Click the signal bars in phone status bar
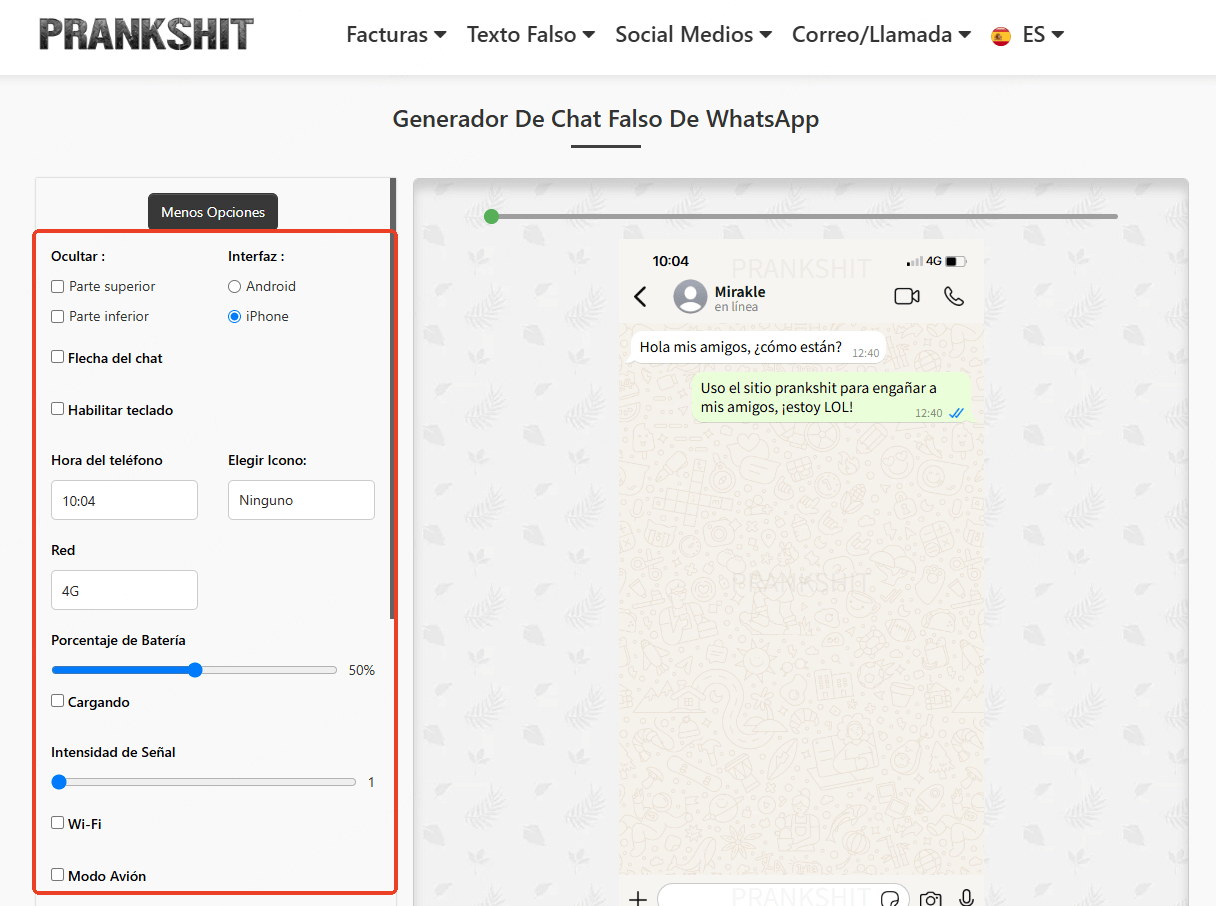 tap(915, 261)
